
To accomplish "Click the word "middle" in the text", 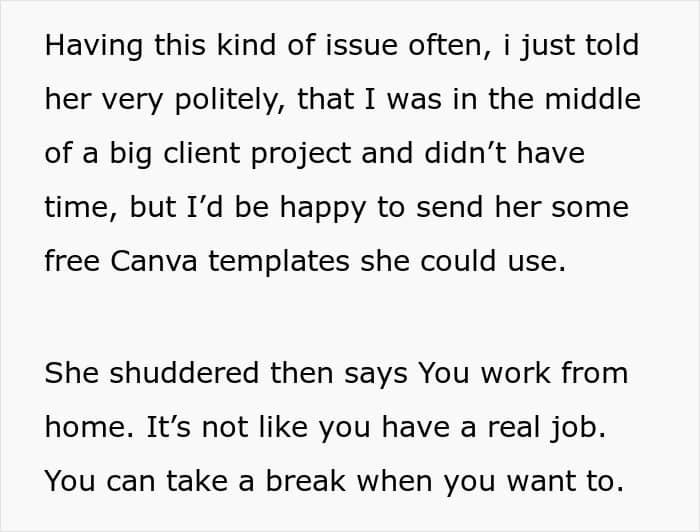I will click(593, 99).
